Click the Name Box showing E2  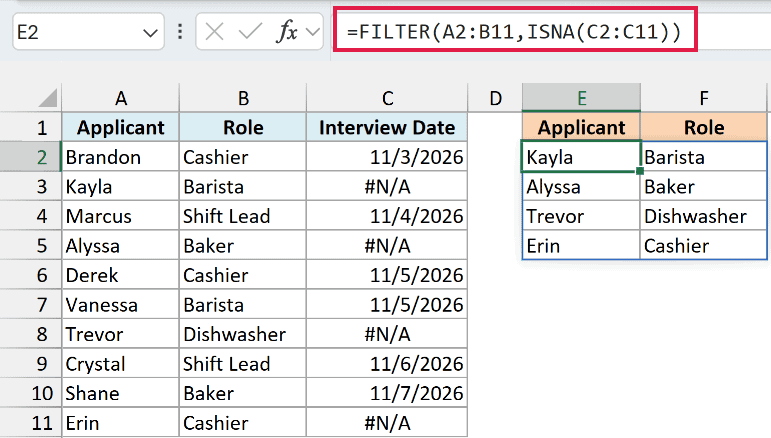[89, 32]
